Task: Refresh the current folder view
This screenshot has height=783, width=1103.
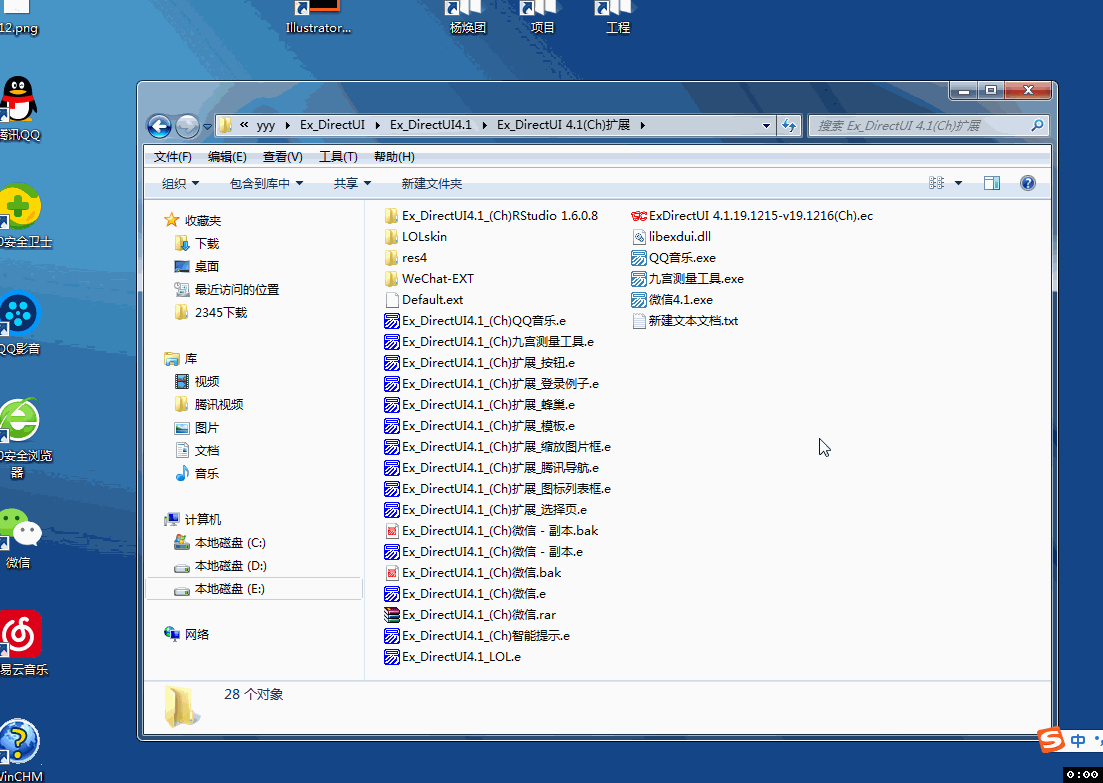Action: point(789,125)
